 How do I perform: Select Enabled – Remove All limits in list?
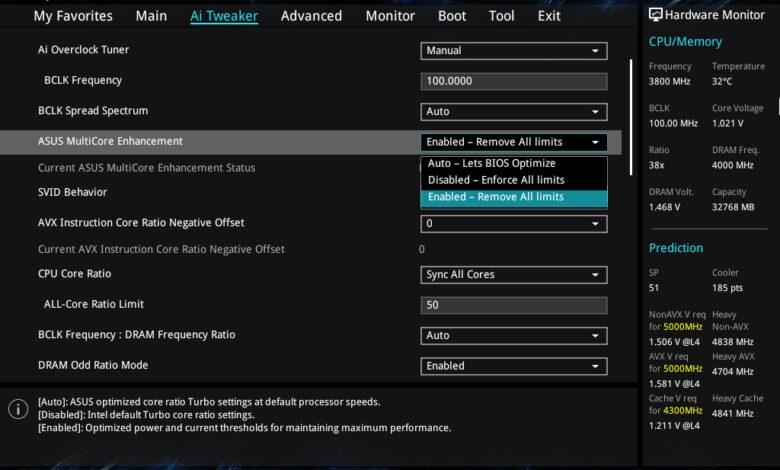pyautogui.click(x=514, y=197)
